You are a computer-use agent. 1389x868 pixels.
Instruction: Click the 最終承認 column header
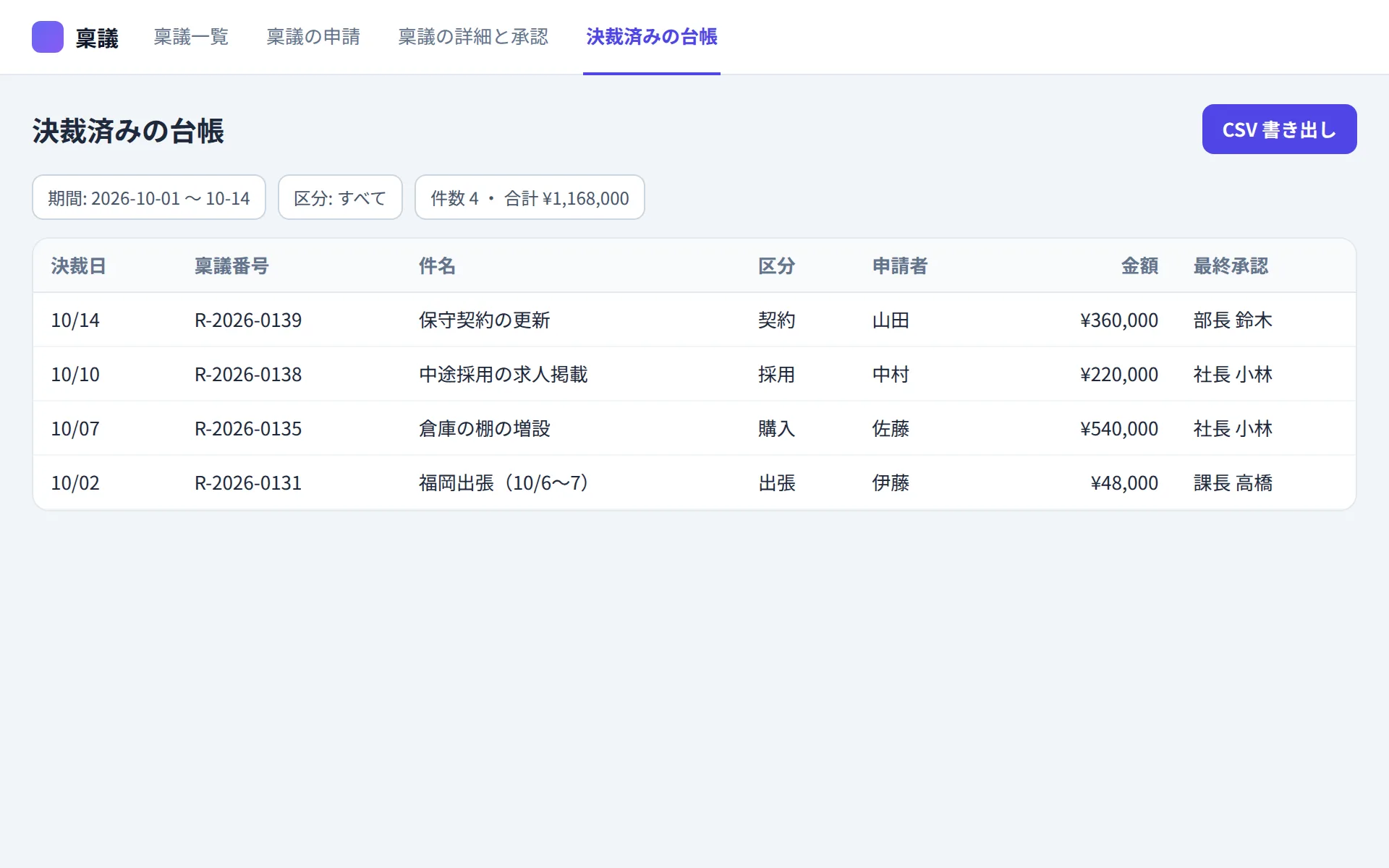click(1231, 266)
